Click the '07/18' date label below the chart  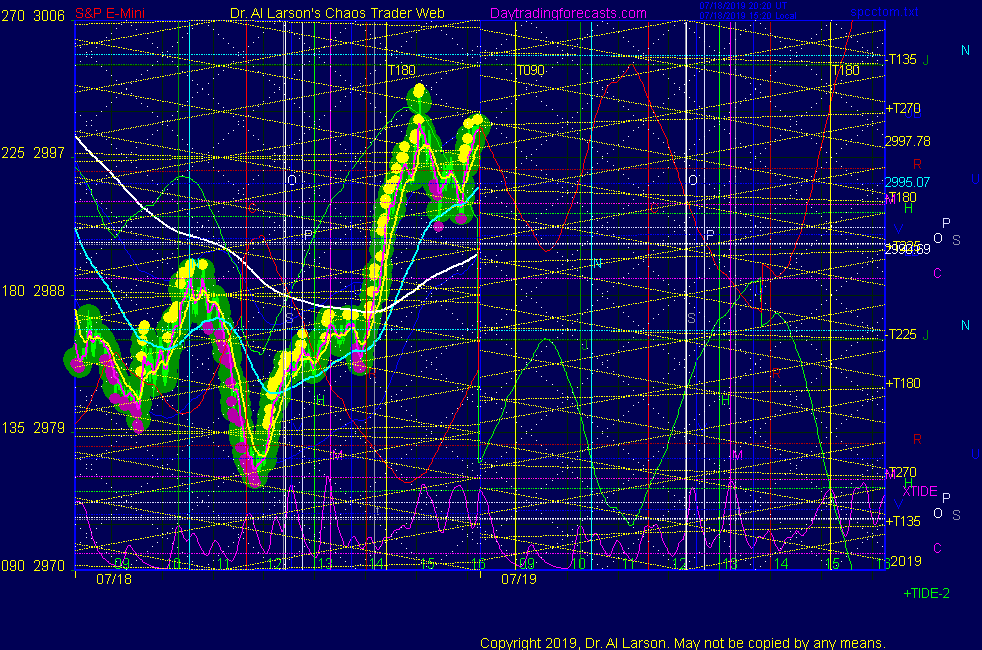click(114, 579)
